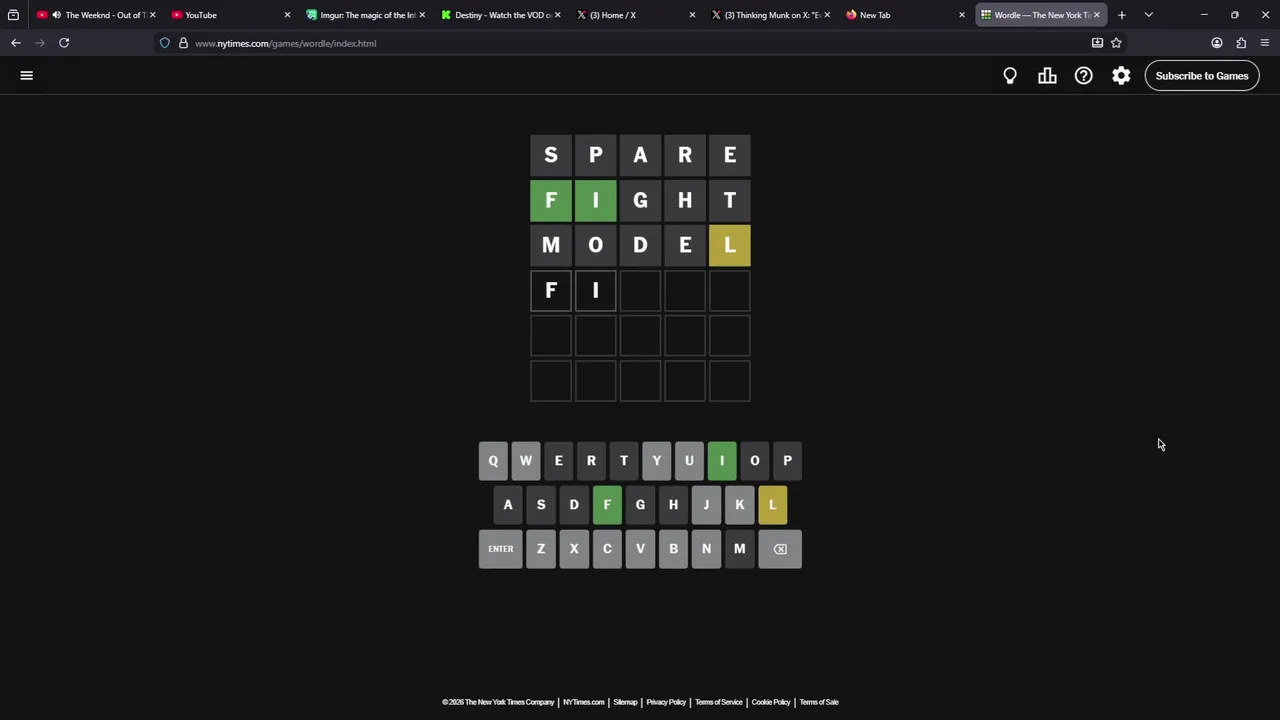Tap the K key on Wordle keyboard
This screenshot has width=1280, height=720.
coord(740,505)
